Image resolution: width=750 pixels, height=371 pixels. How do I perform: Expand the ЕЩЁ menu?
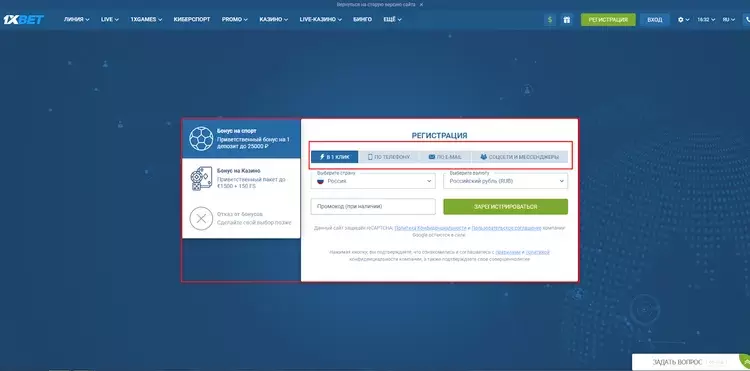click(x=392, y=20)
